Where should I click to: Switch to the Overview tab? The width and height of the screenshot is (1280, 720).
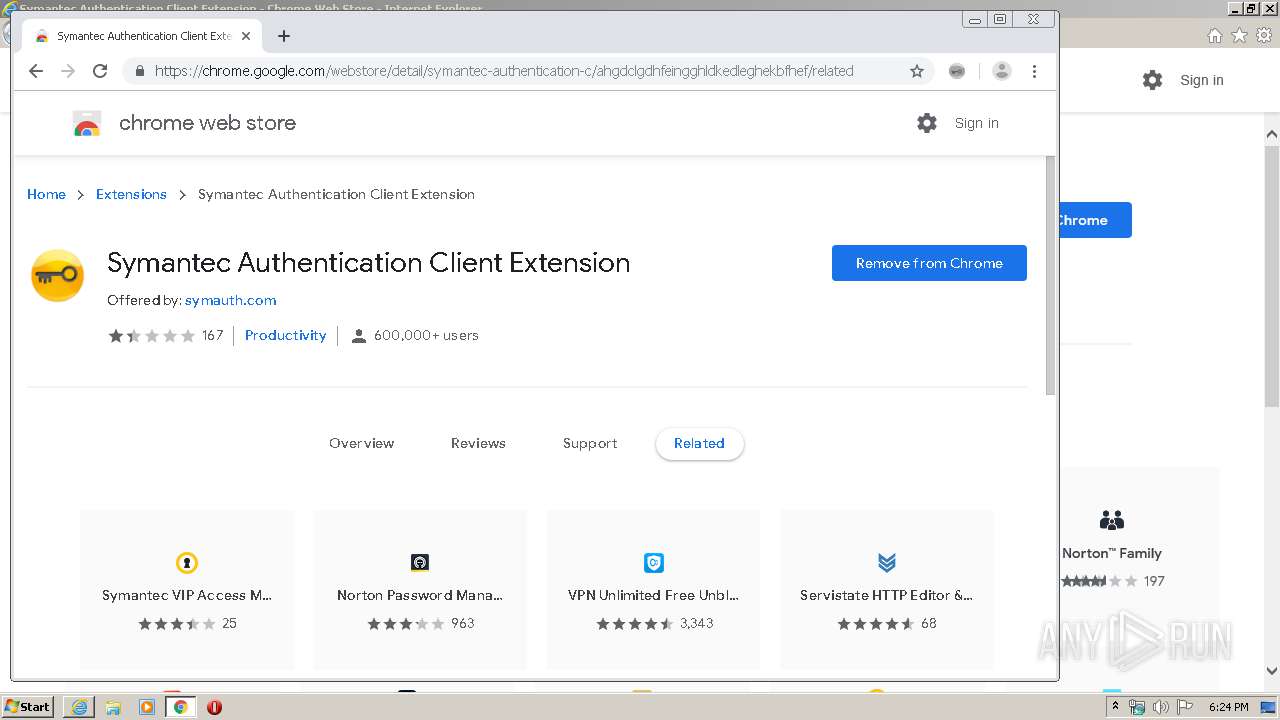(x=362, y=443)
